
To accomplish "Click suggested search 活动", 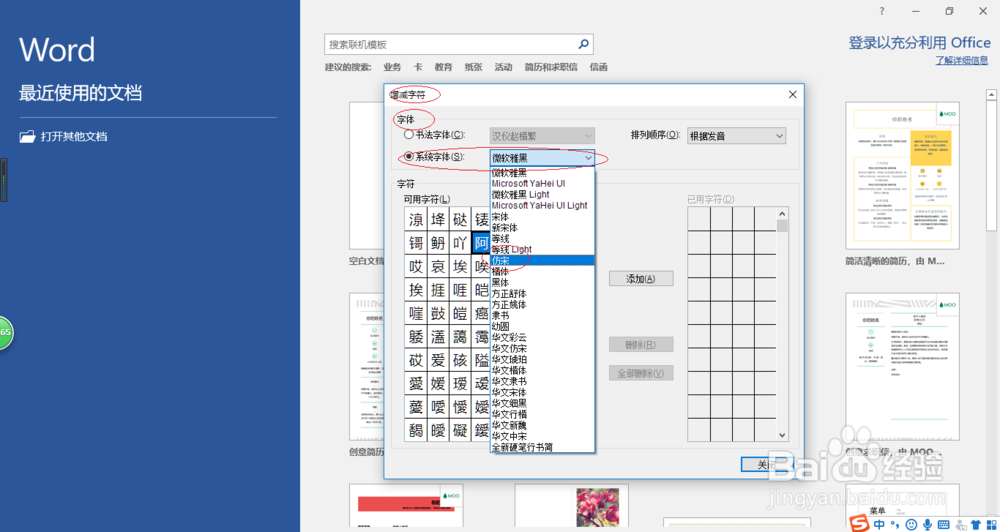I will pyautogui.click(x=503, y=67).
